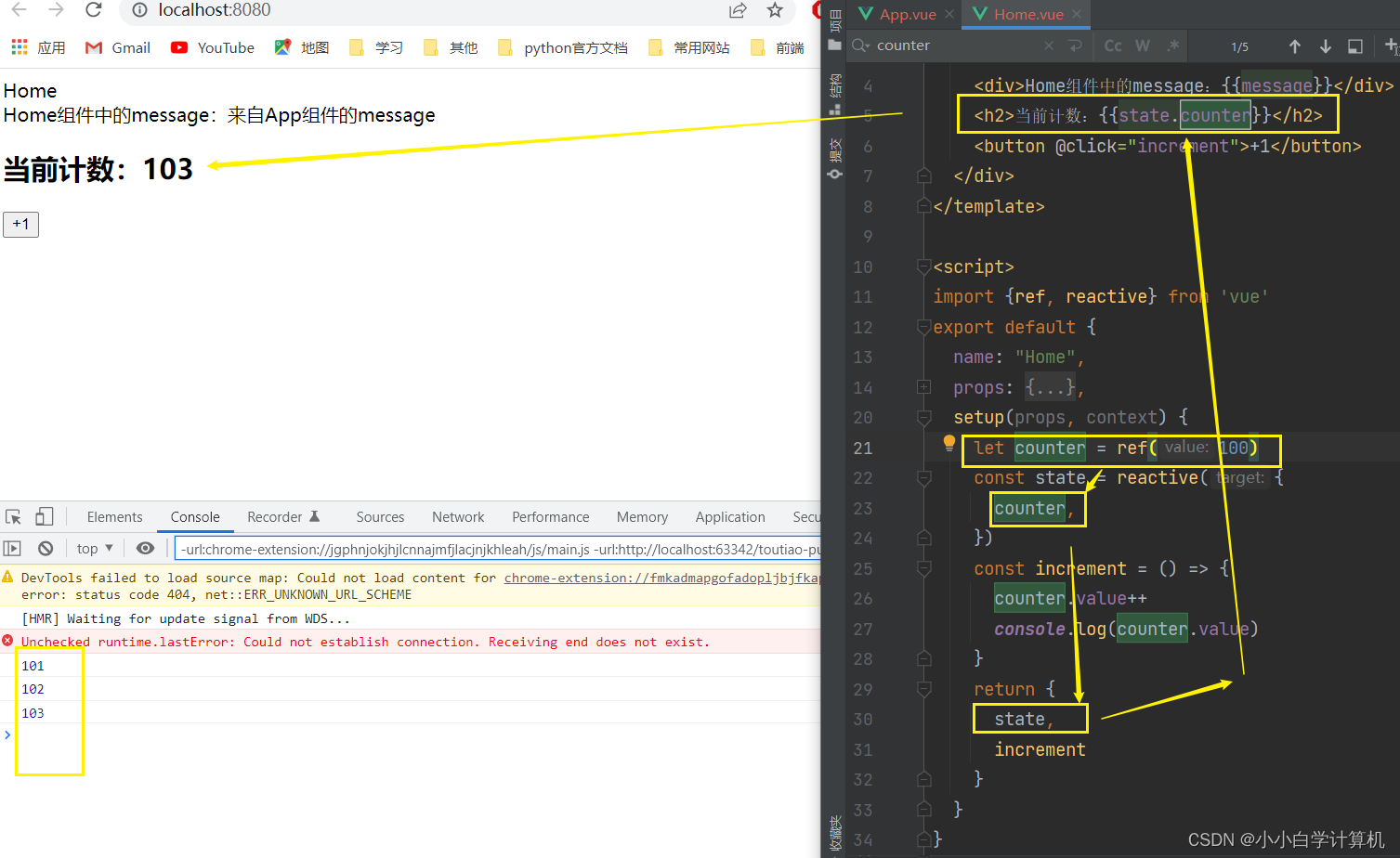Open the 其他 bookmarks folder

pos(451,47)
